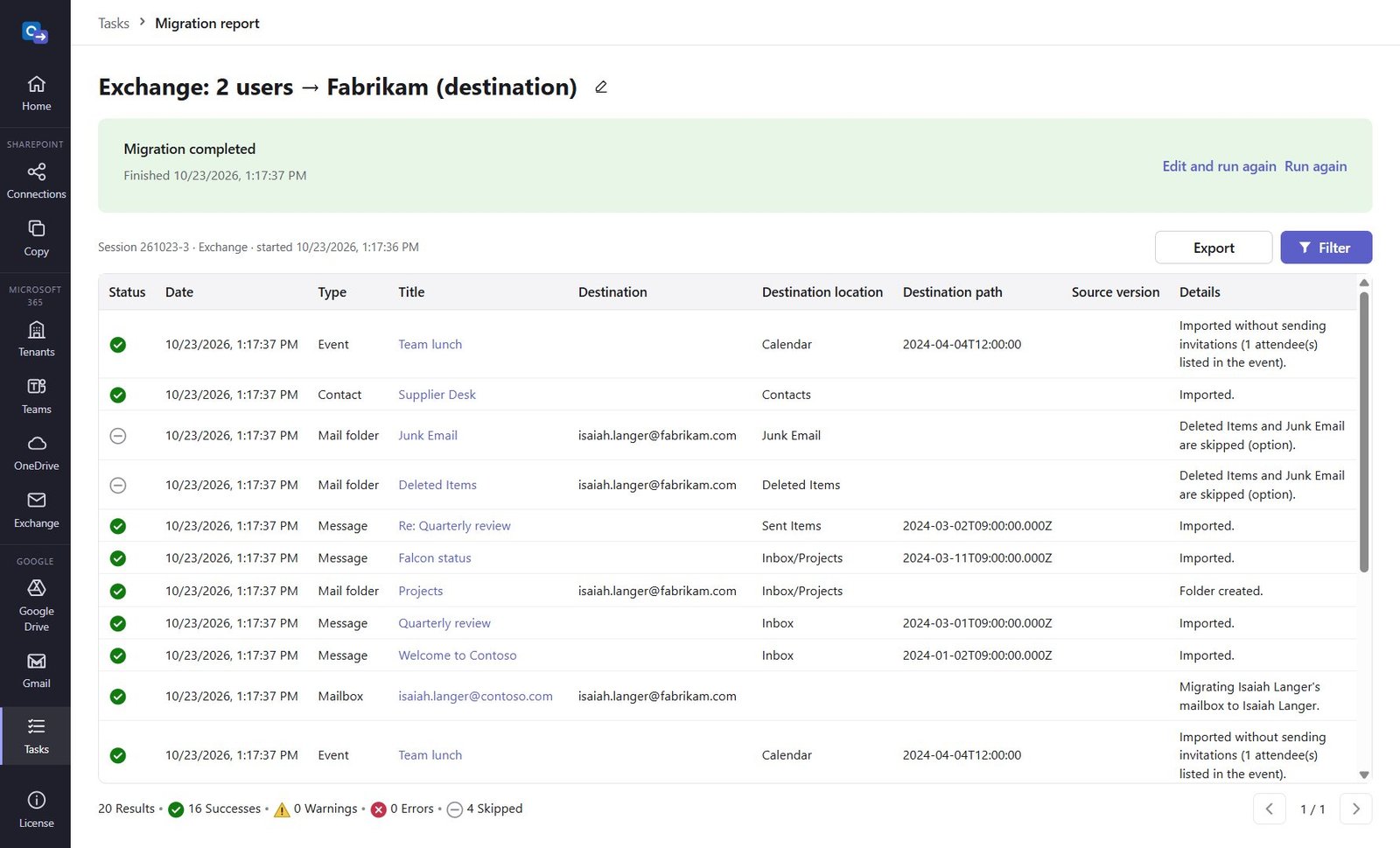Click the Destination location column header
Viewport: 1400px width, 848px height.
point(822,292)
